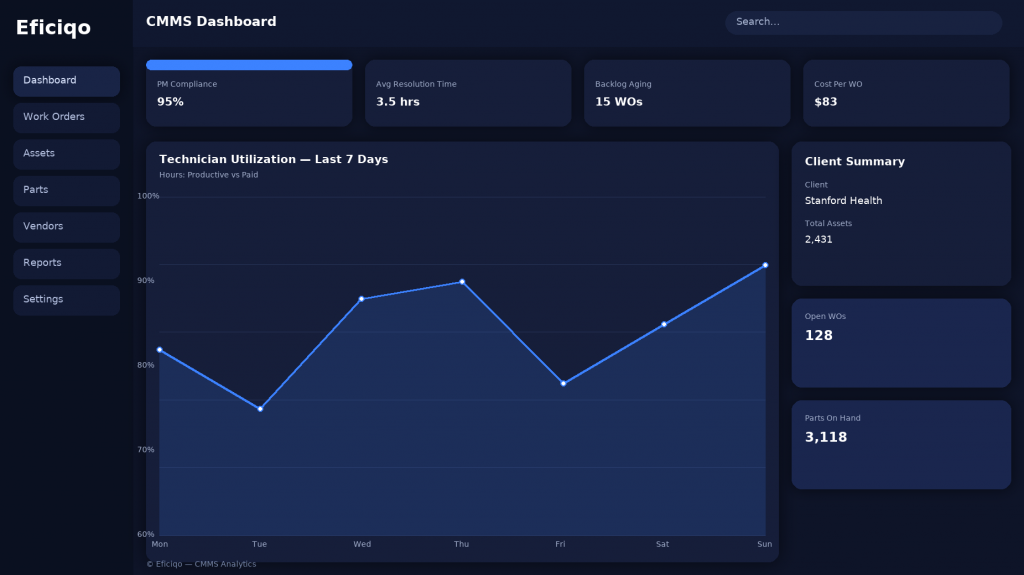The width and height of the screenshot is (1024, 575).
Task: Click the Tuesday data point on chart
Action: (x=260, y=409)
